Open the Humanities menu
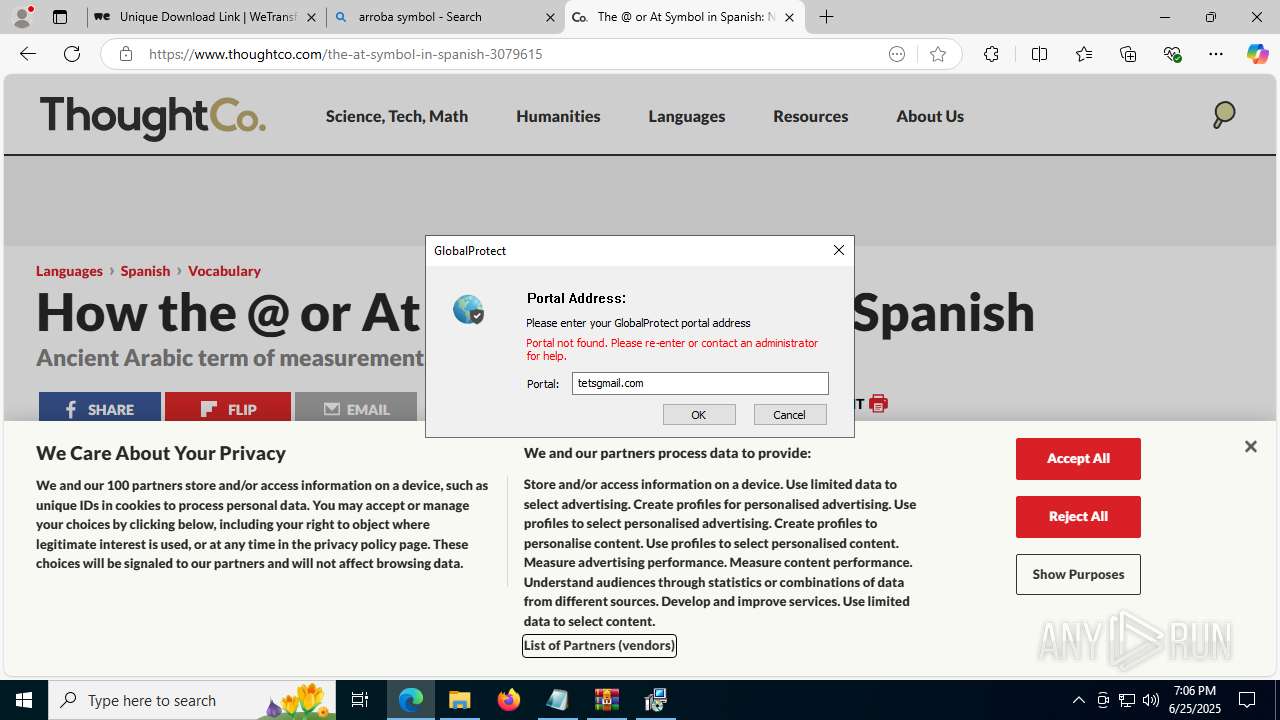Viewport: 1280px width, 720px height. [x=558, y=116]
